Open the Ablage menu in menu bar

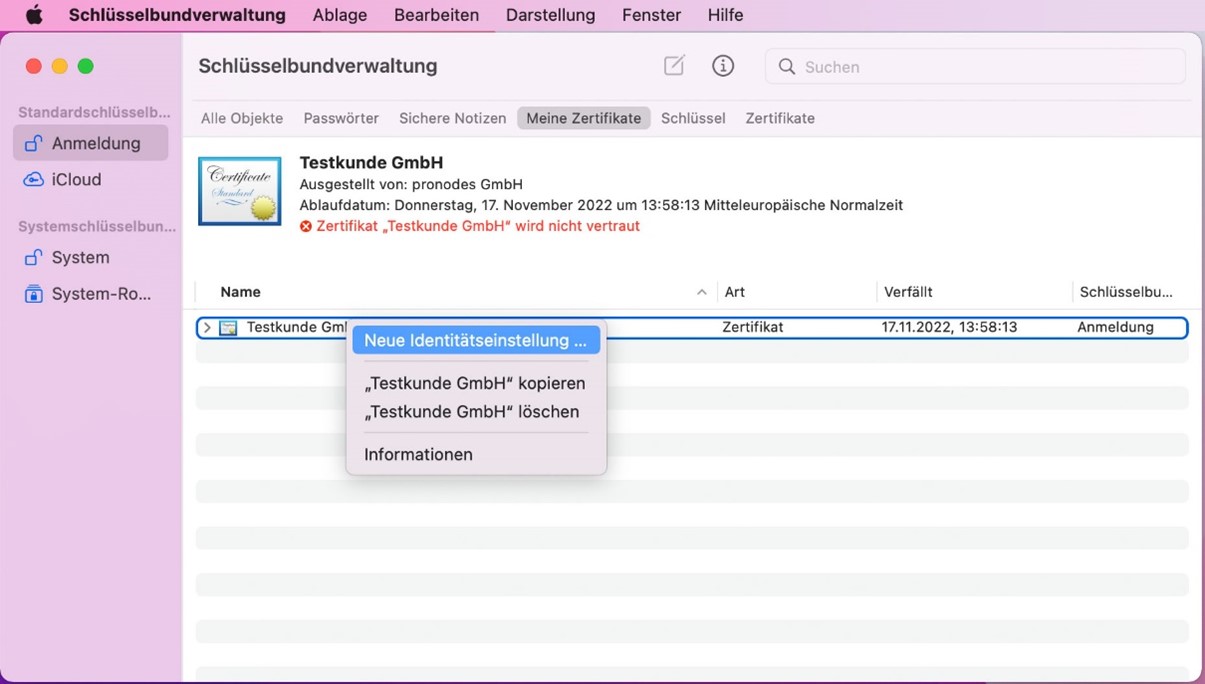340,15
